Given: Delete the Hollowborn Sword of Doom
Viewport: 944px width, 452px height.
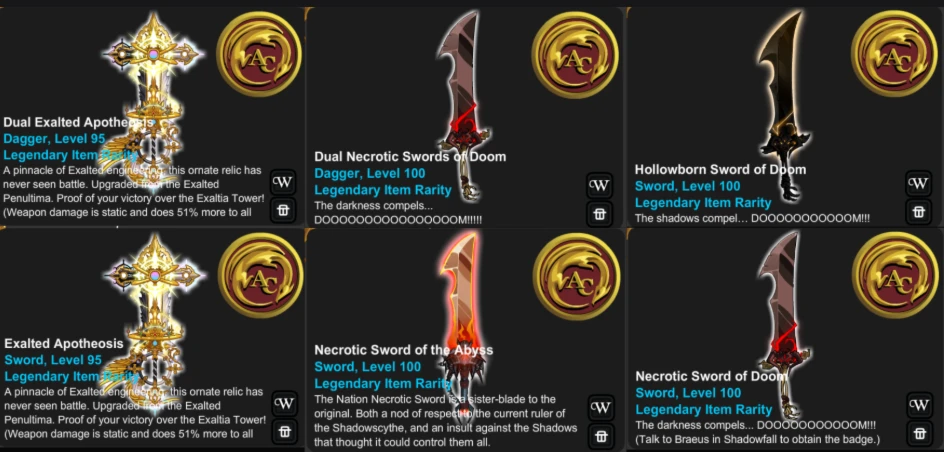Looking at the screenshot, I should coord(918,211).
